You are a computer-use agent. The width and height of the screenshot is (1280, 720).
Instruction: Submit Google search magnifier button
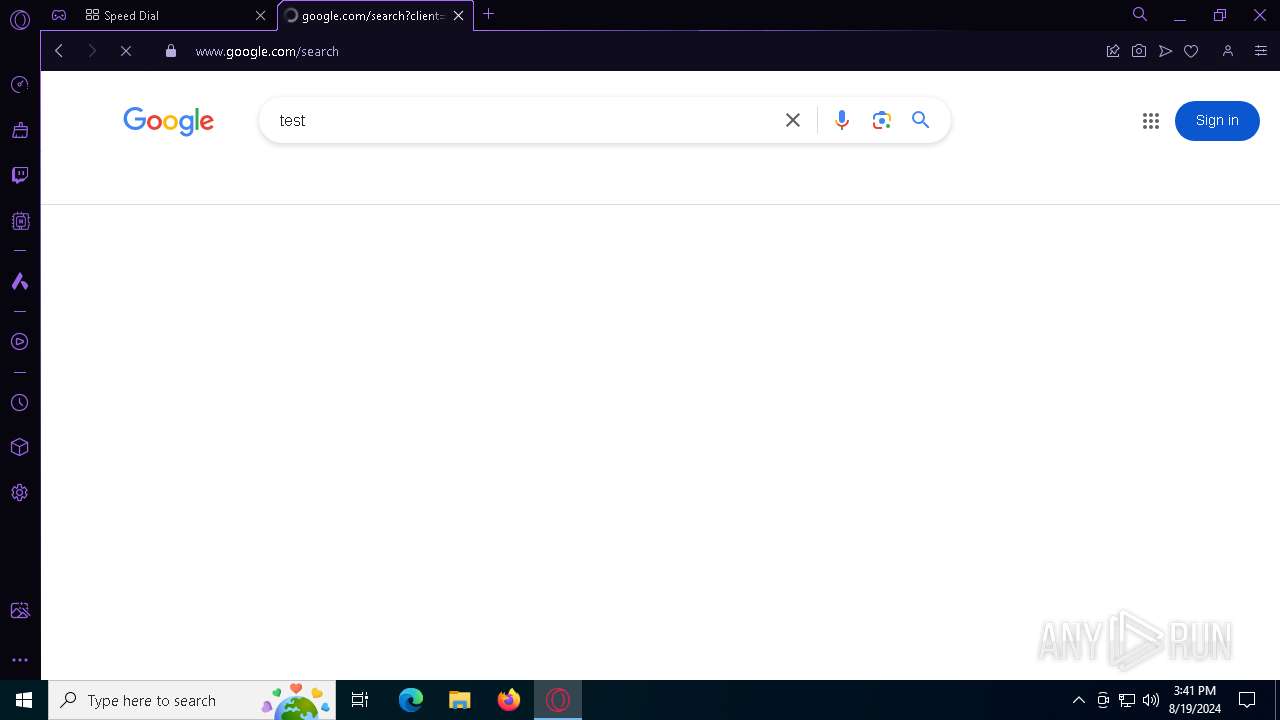point(921,120)
